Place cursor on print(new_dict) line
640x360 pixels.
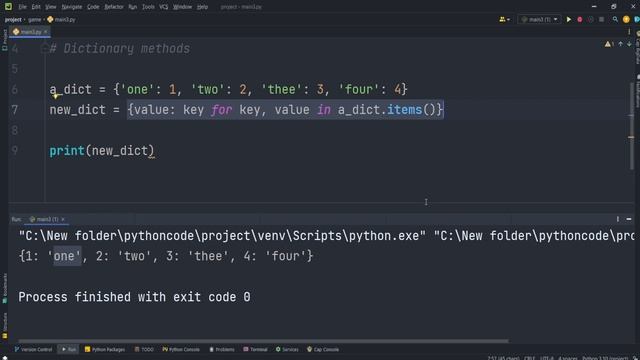pos(102,151)
